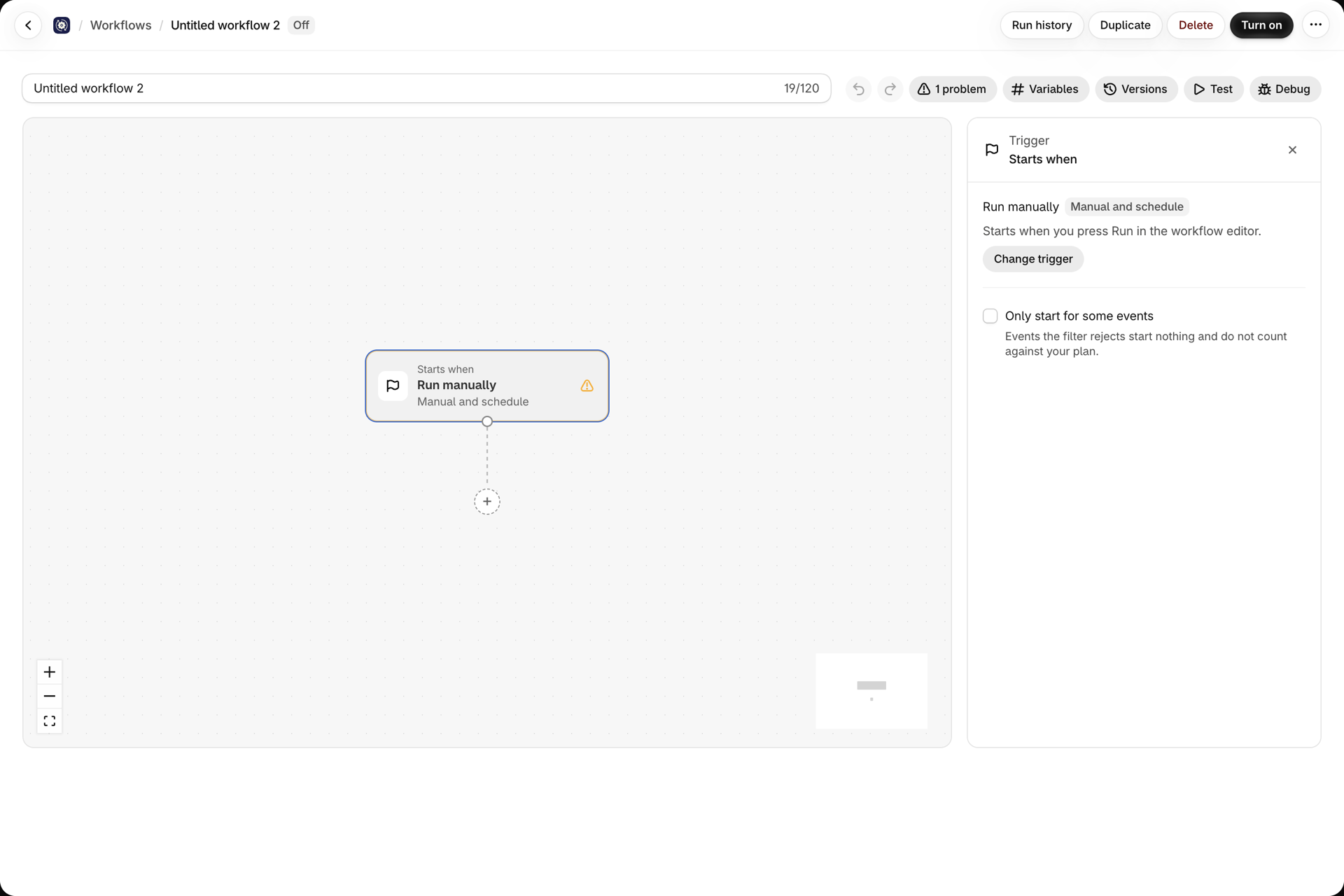Open Run history

tap(1041, 25)
